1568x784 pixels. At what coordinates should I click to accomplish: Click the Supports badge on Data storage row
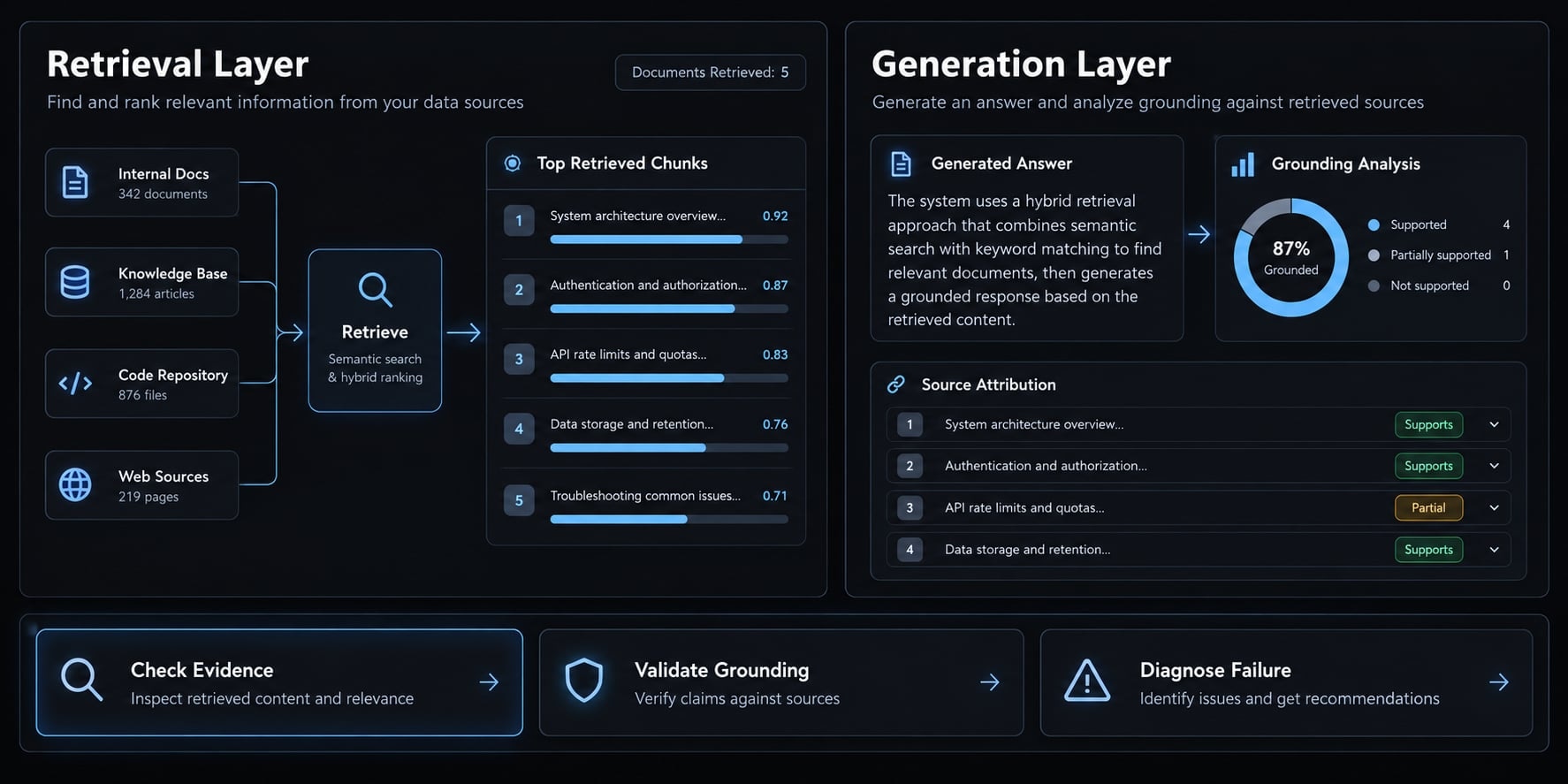(1428, 549)
